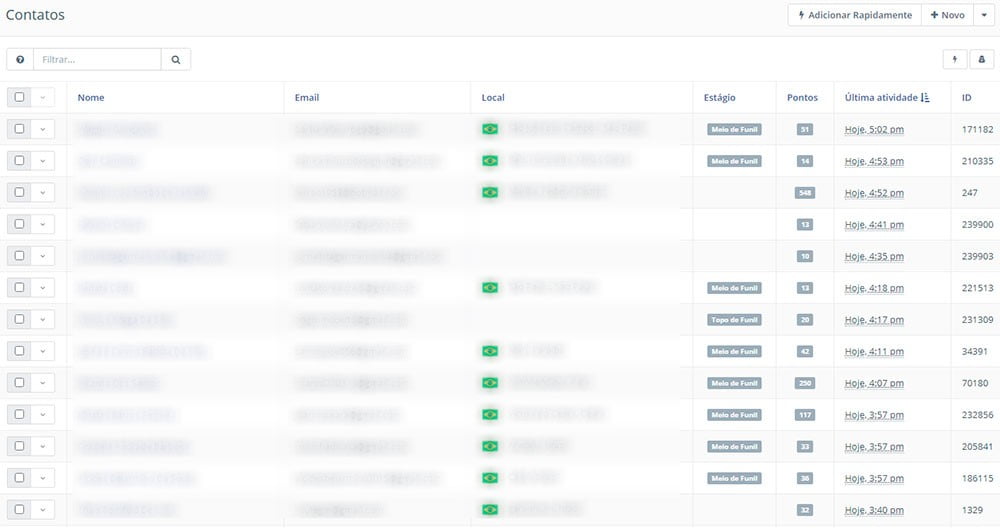Open the Hoje, 5:02 pm activity link
Viewport: 1000px width, 528px height.
tap(874, 130)
